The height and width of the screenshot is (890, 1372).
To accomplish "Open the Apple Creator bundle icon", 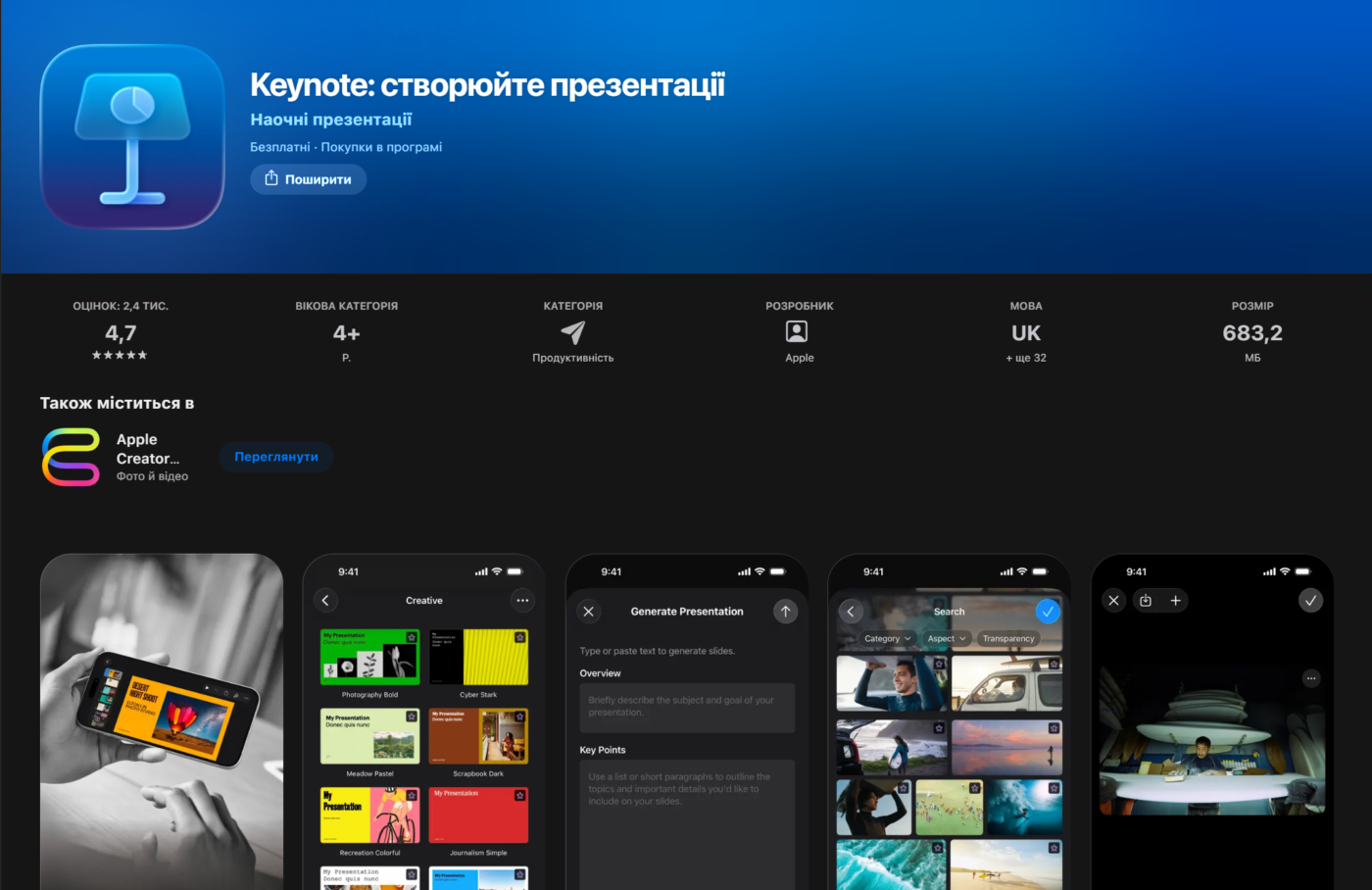I will [x=71, y=457].
